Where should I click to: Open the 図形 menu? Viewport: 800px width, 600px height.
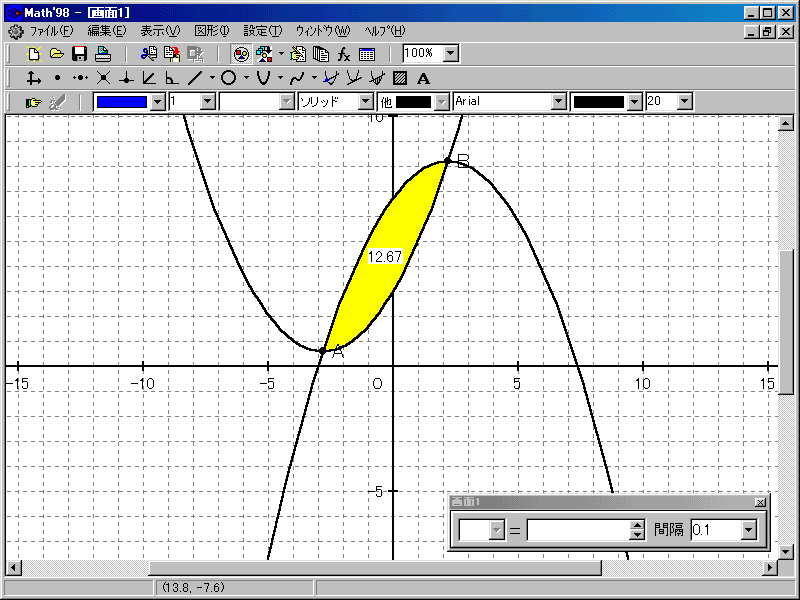211,31
